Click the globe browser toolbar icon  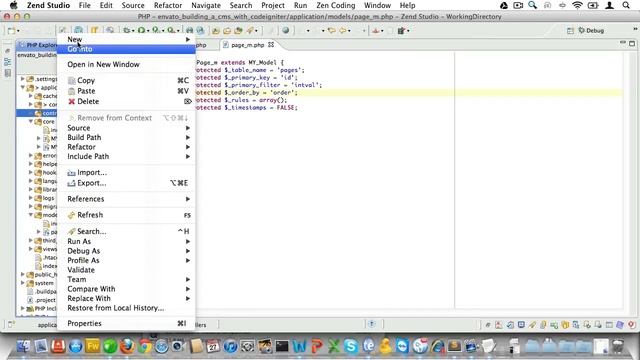(286, 31)
